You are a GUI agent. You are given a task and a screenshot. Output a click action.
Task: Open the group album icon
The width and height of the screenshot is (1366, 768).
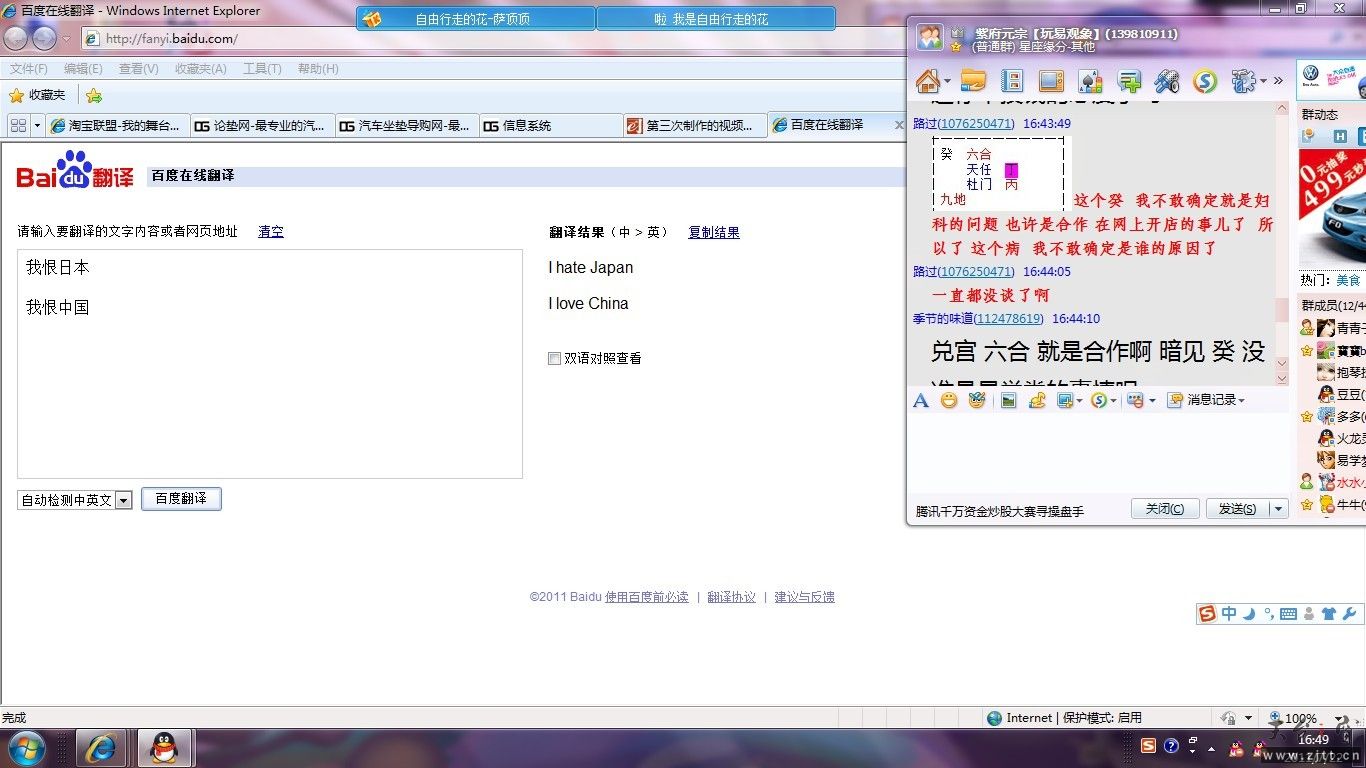click(x=1011, y=81)
